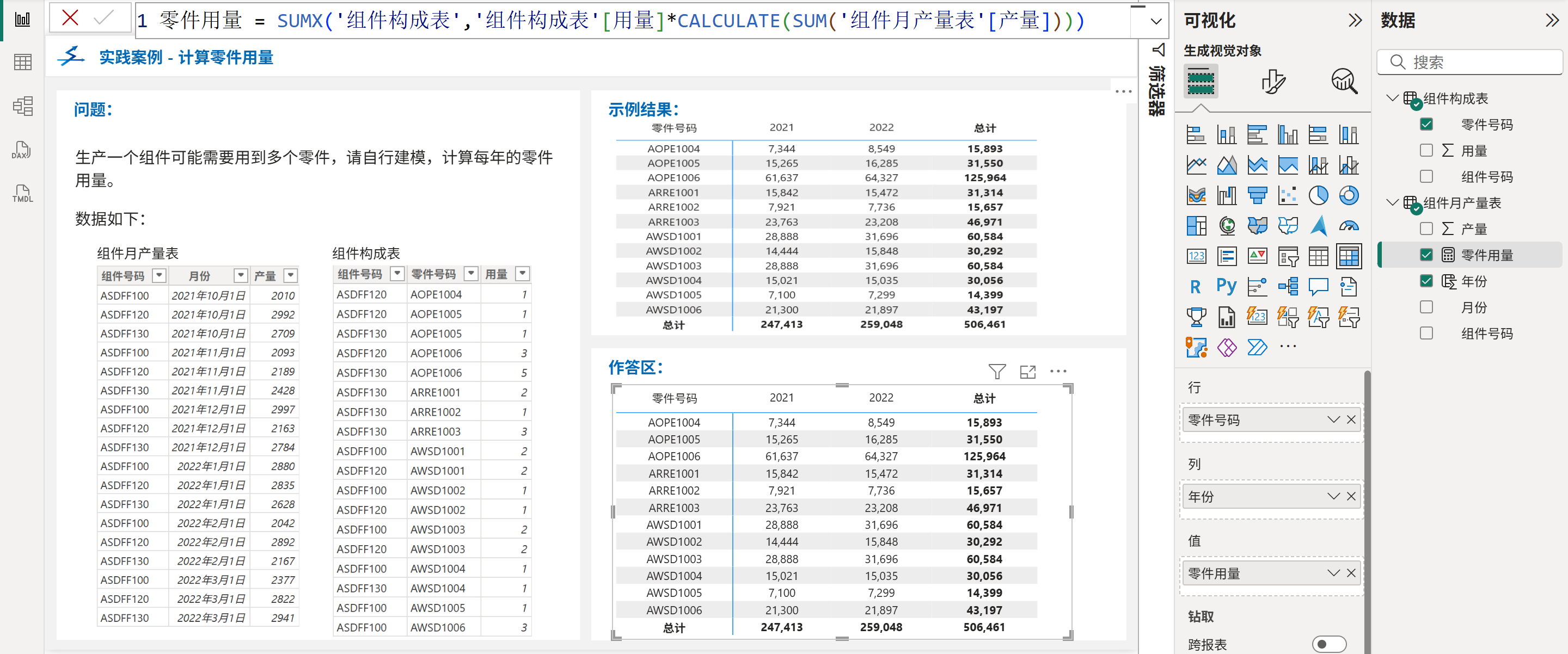
Task: Open the model view in sidebar
Action: pyautogui.click(x=22, y=107)
